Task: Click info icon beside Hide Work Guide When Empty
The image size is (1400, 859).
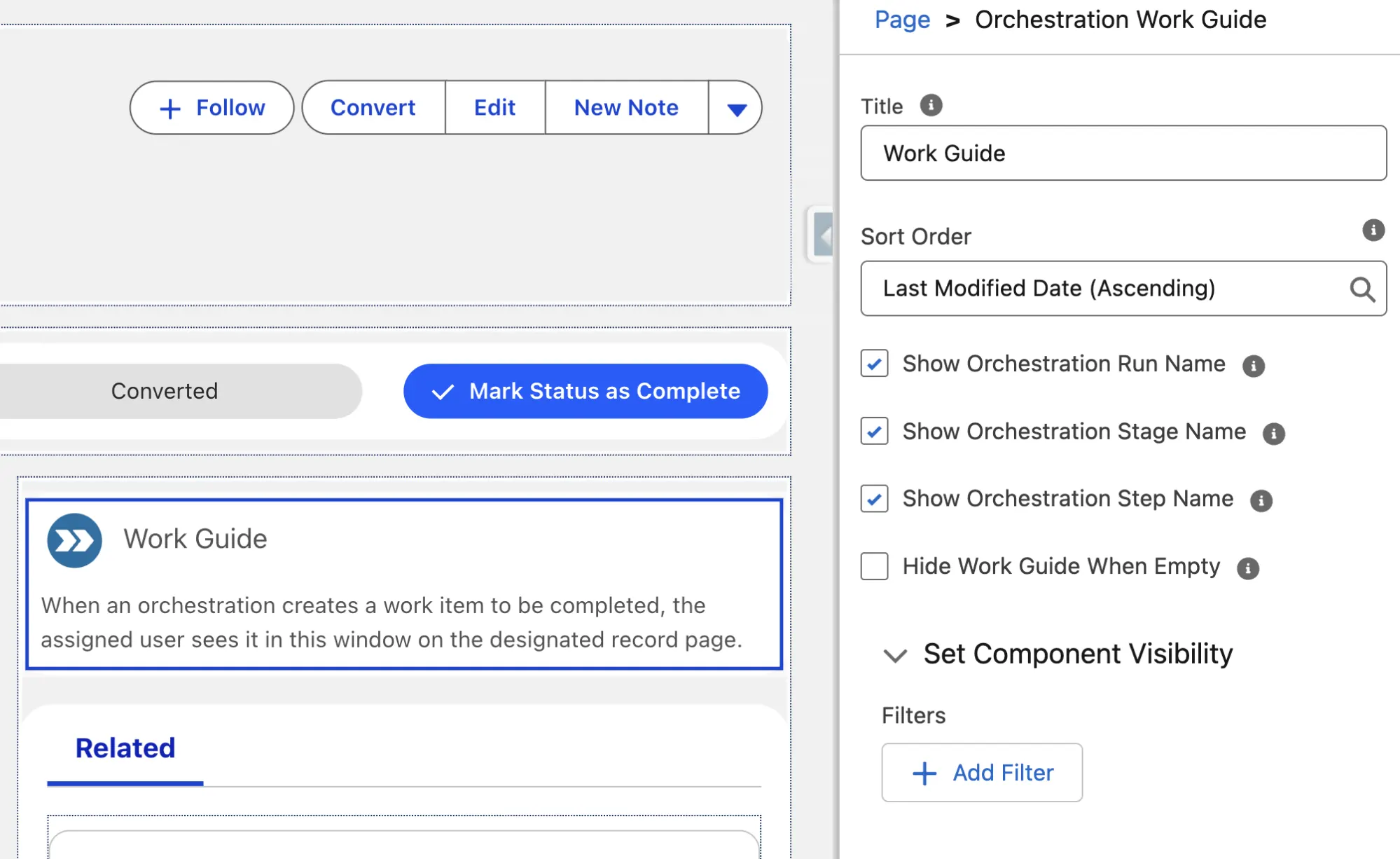Action: 1247,568
